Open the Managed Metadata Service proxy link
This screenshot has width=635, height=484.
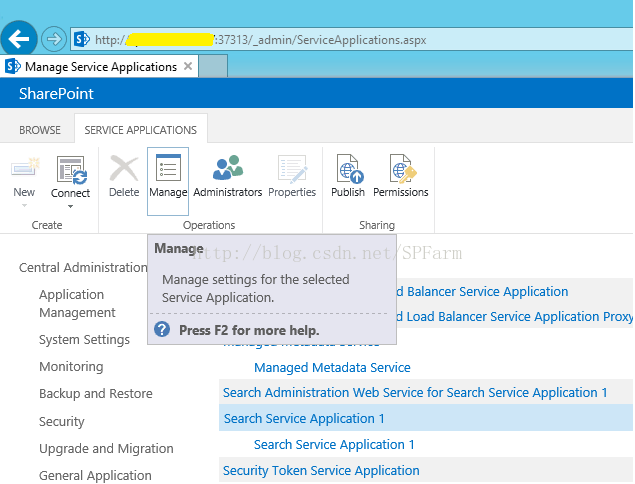(x=332, y=367)
